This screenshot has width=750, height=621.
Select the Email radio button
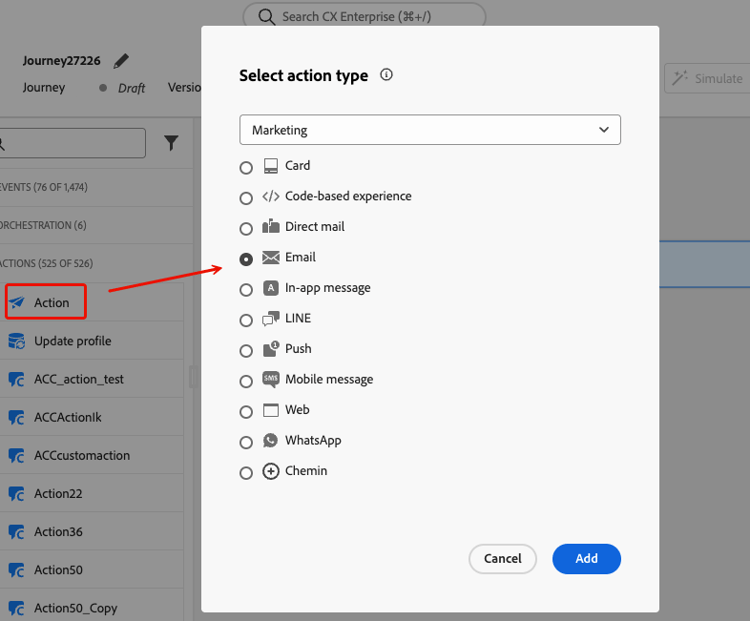(246, 259)
